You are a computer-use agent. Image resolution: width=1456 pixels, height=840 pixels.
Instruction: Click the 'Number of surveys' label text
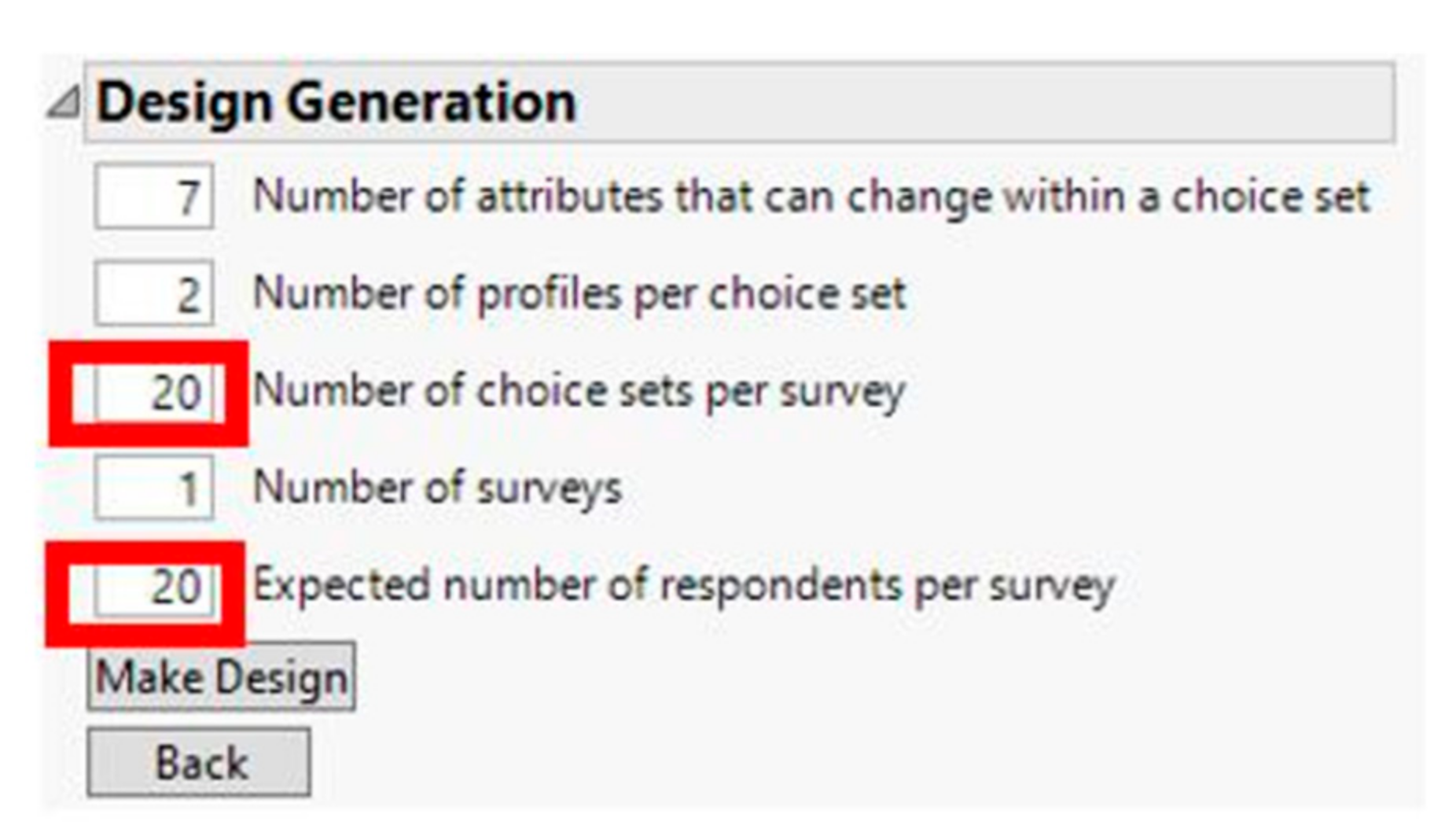(x=437, y=488)
